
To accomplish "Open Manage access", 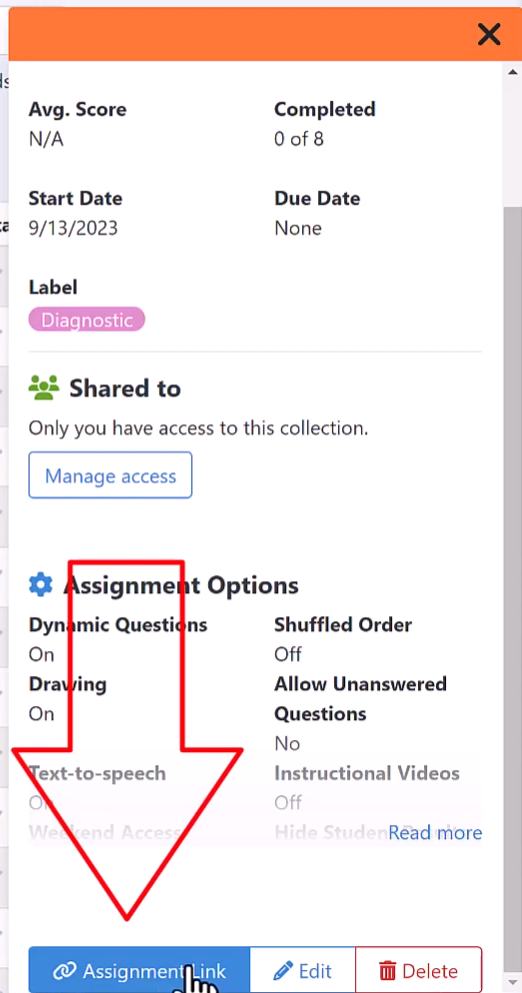I will click(110, 475).
